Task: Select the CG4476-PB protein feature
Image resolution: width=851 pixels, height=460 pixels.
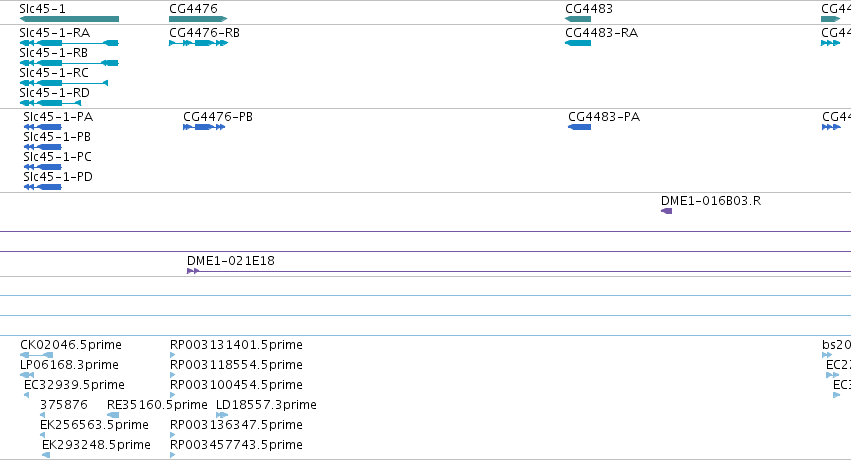Action: click(204, 127)
